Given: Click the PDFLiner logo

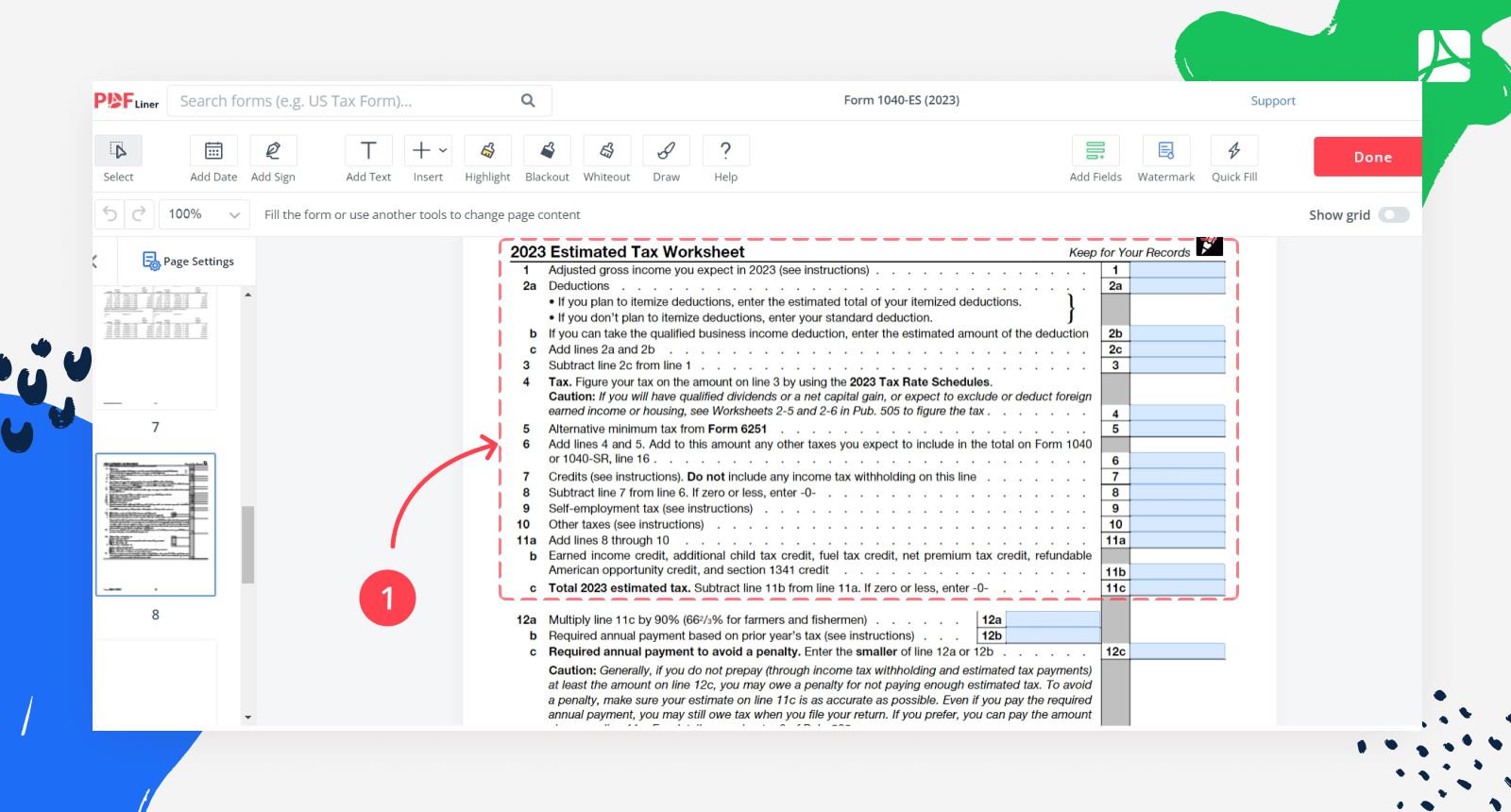Looking at the screenshot, I should click(127, 100).
